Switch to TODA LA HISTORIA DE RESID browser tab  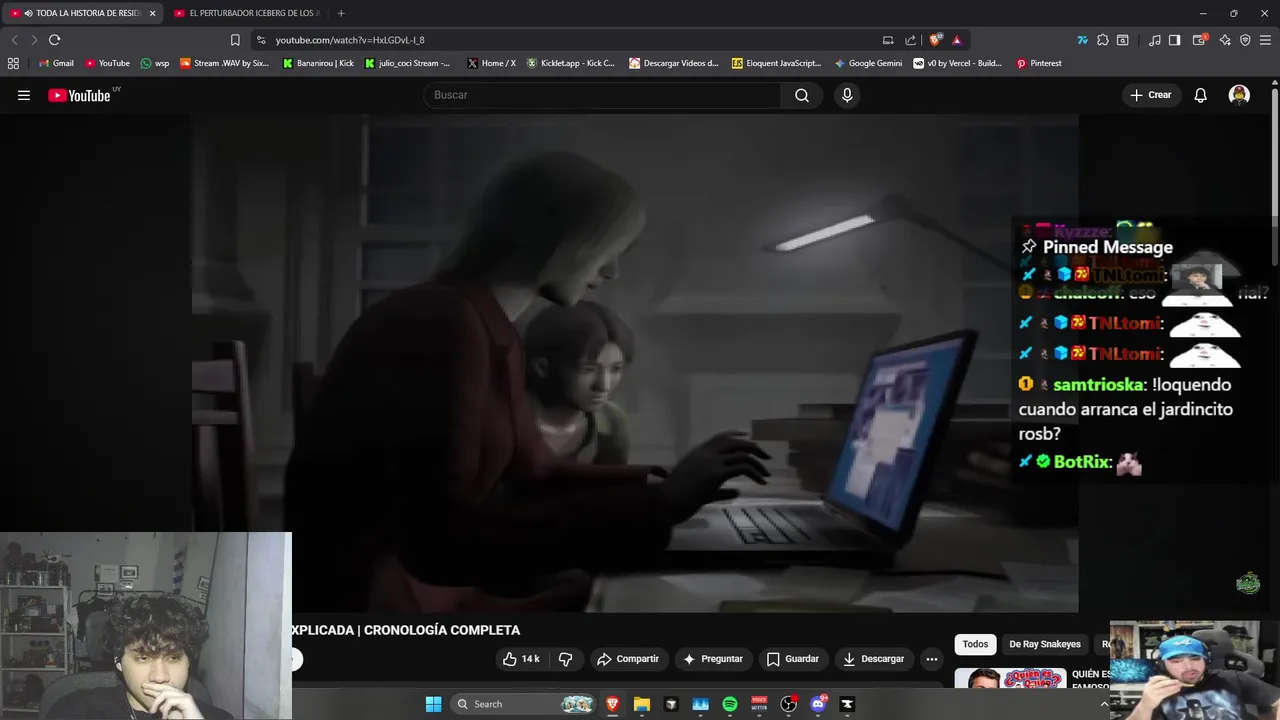[x=80, y=13]
